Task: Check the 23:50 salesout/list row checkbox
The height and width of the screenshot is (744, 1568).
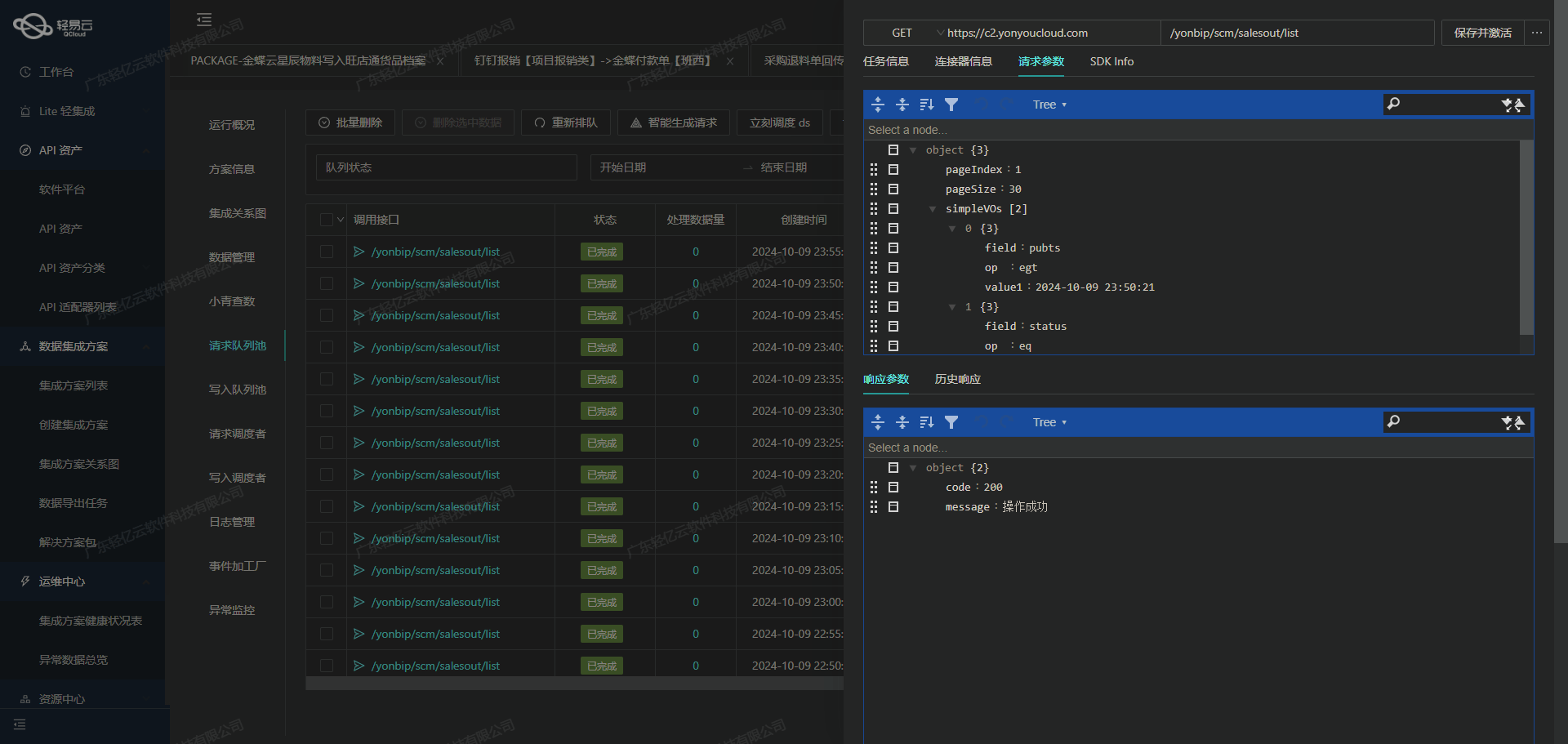Action: pos(327,283)
